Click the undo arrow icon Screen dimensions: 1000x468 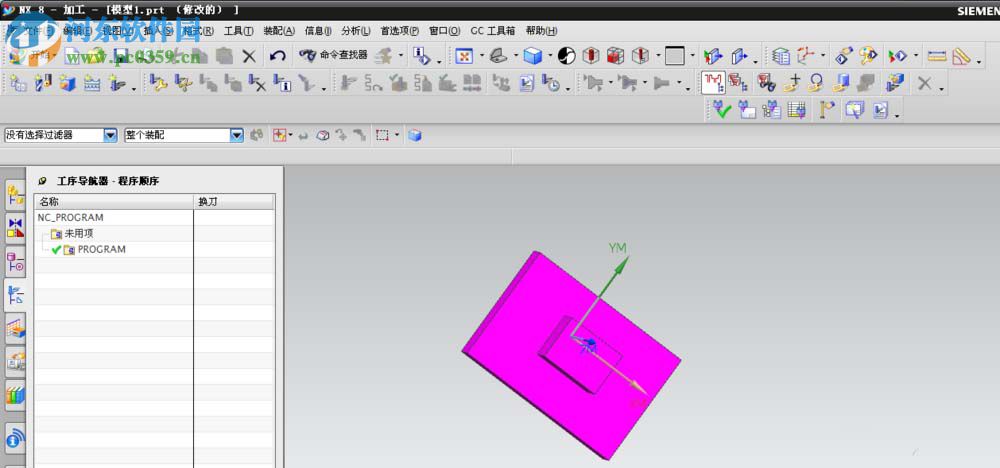click(277, 56)
